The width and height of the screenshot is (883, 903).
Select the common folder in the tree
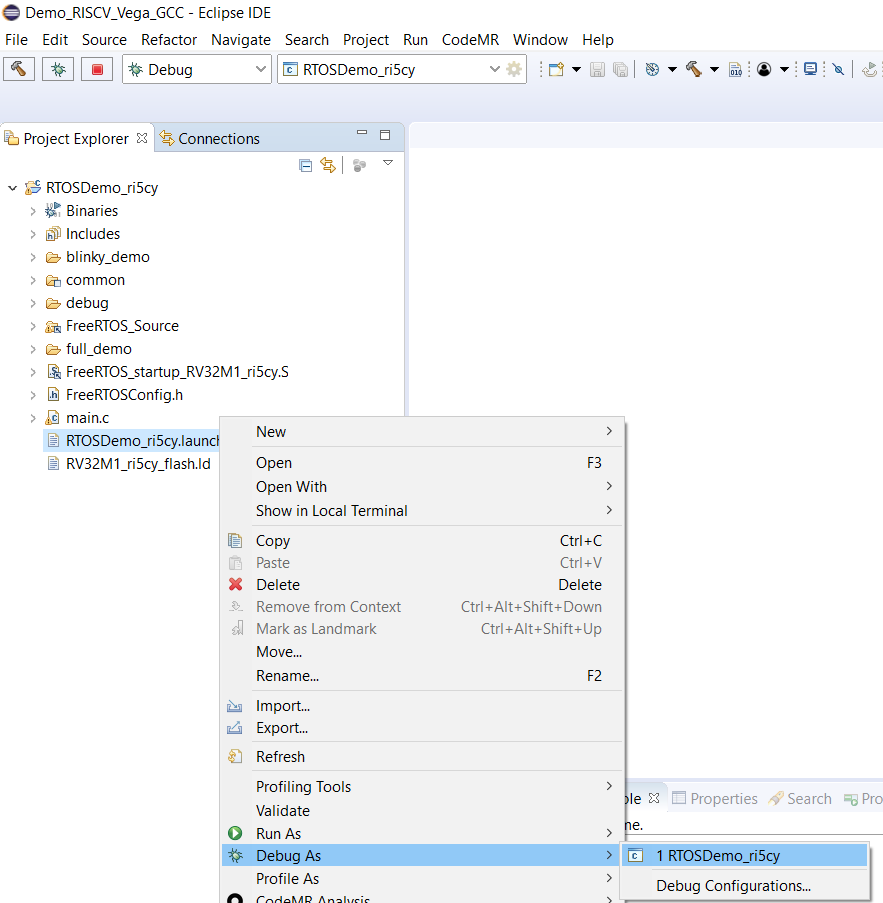click(95, 280)
